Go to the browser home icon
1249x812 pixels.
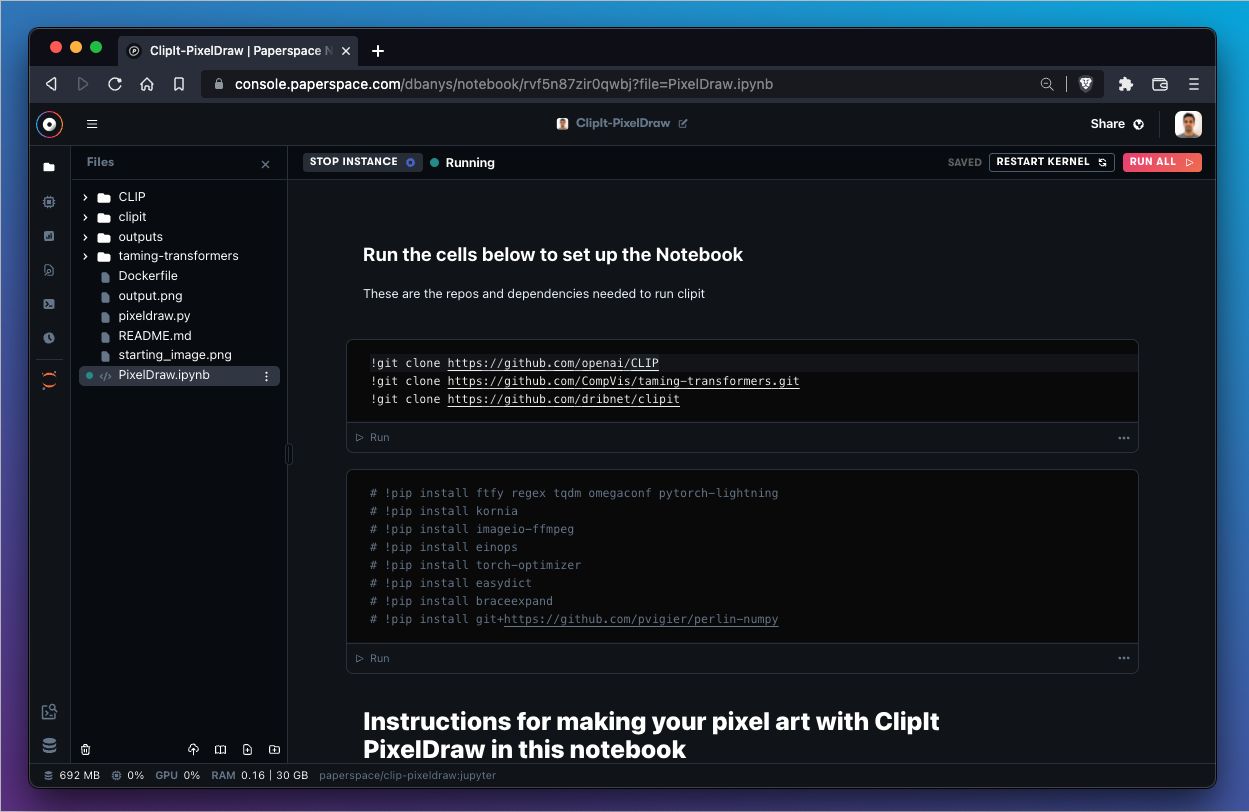147,84
